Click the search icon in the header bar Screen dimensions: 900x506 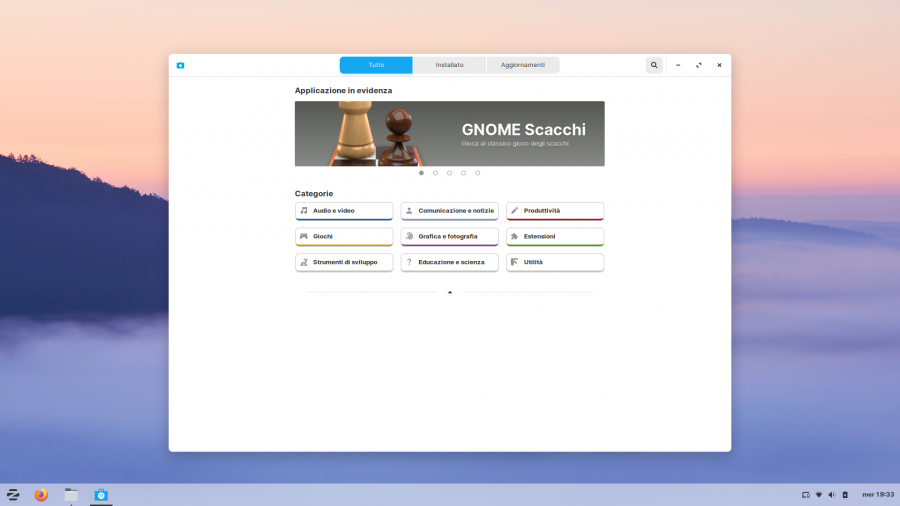coord(654,65)
